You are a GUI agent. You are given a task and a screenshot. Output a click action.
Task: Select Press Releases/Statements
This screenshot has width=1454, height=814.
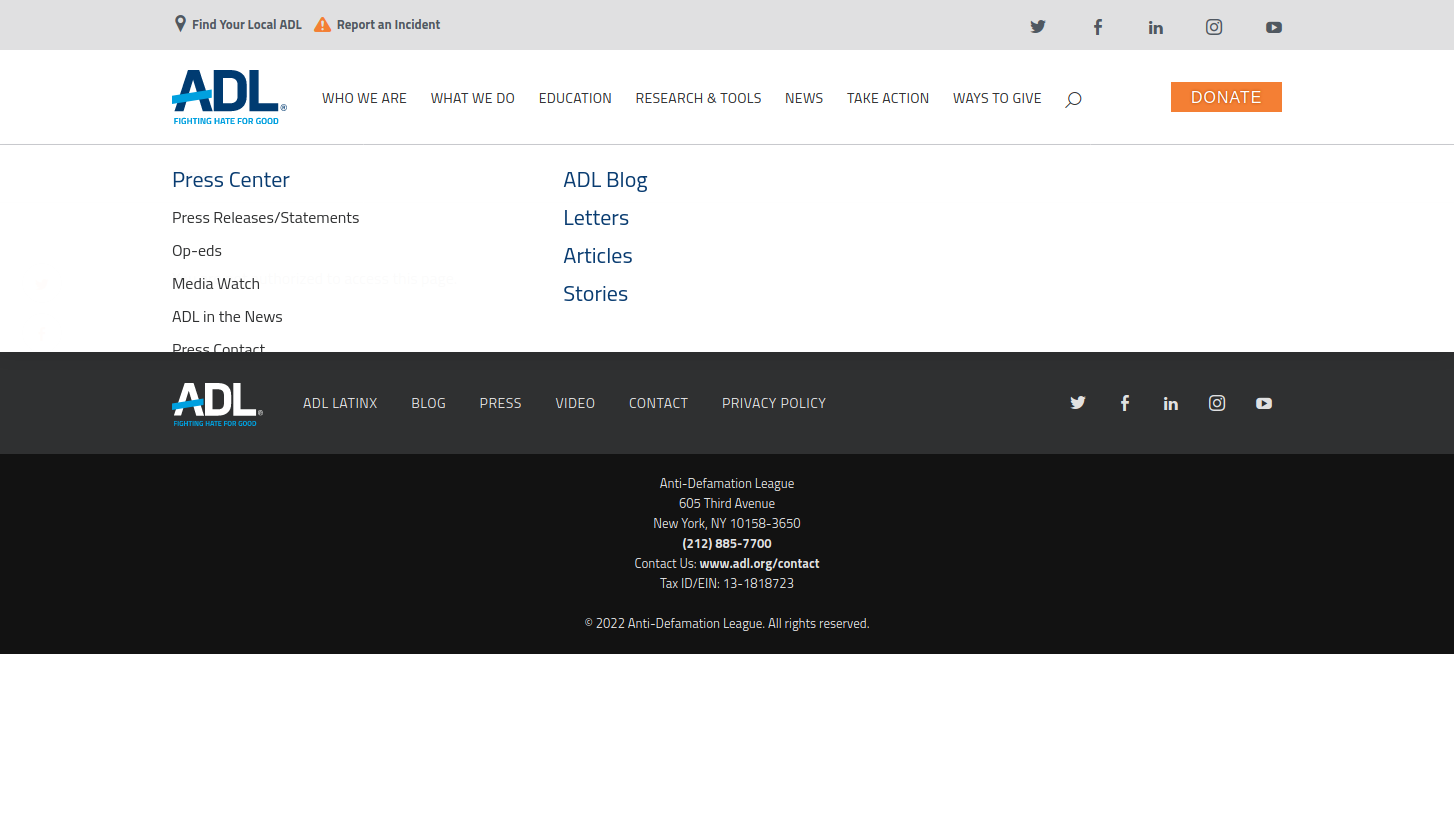265,218
